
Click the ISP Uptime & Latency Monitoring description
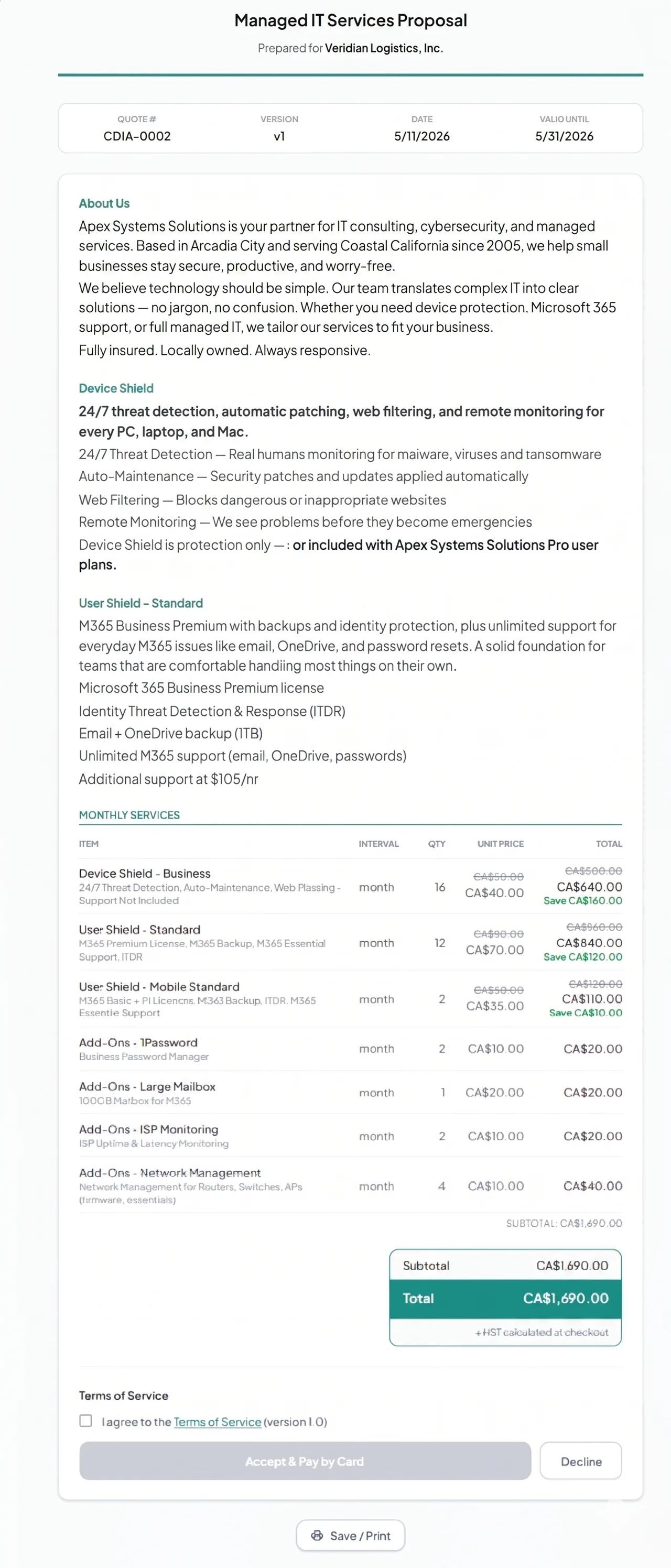[x=154, y=1144]
